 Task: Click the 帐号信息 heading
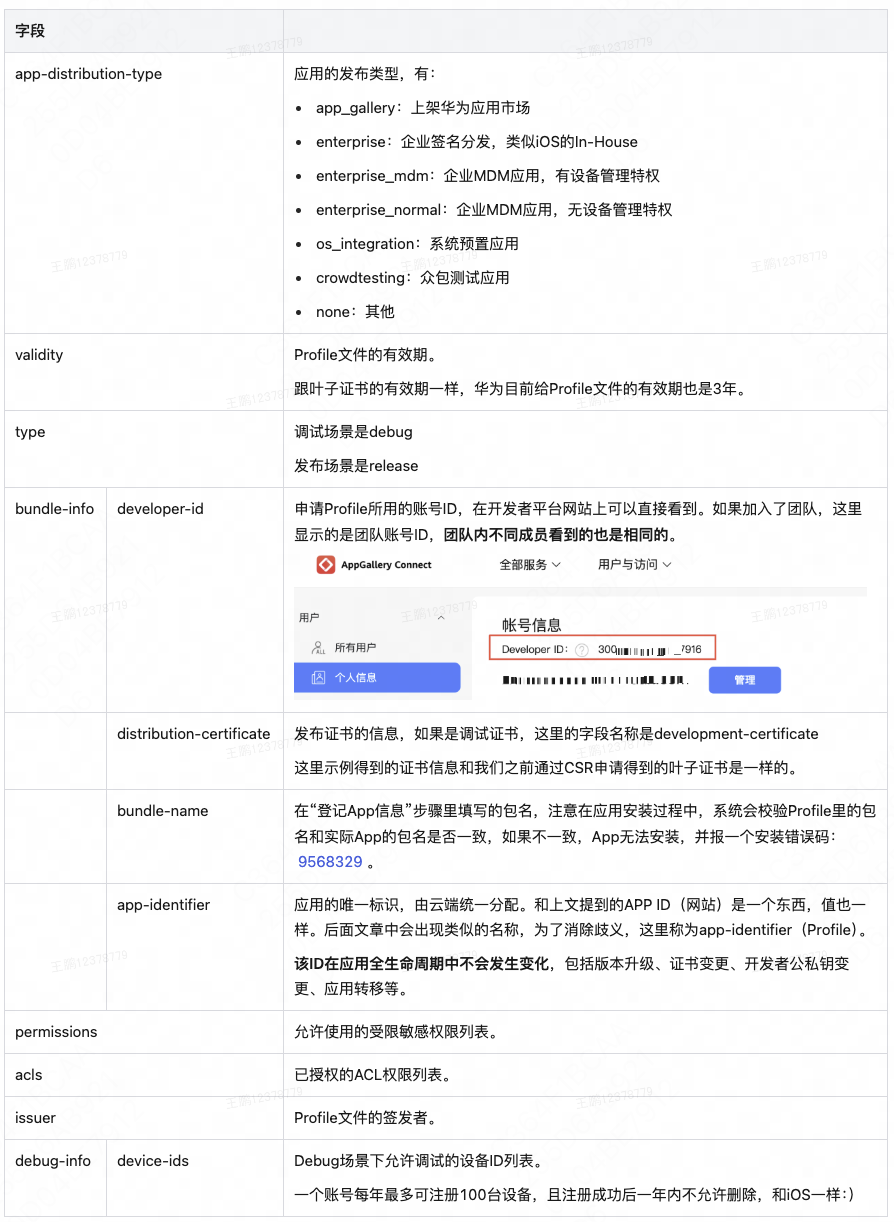pos(531,625)
